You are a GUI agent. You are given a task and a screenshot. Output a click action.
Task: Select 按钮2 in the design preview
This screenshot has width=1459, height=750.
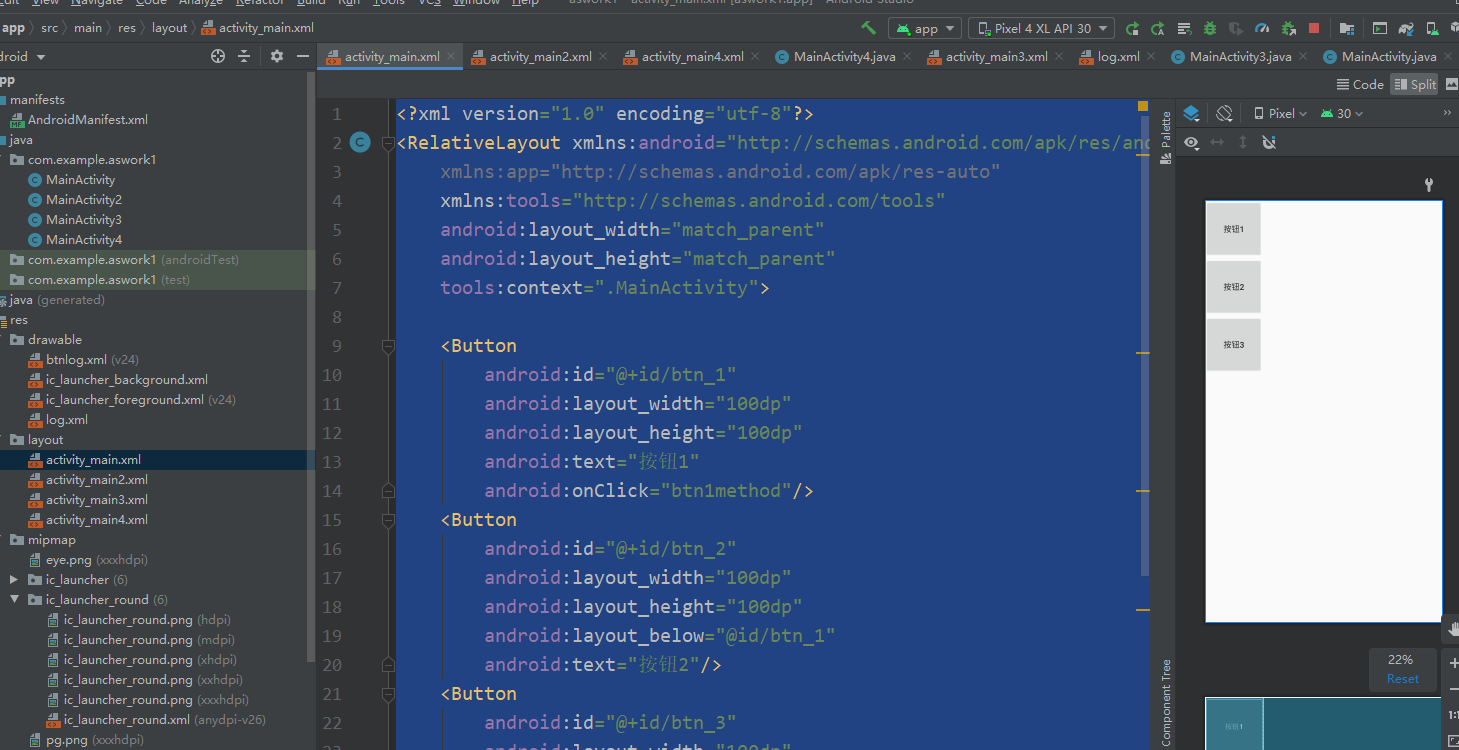(x=1233, y=287)
